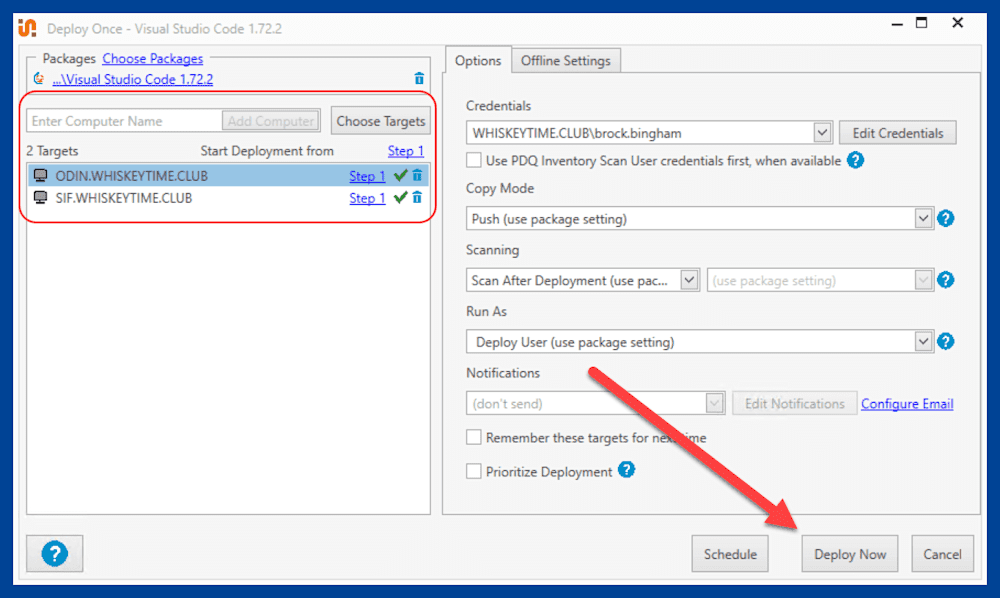This screenshot has height=598, width=1000.
Task: Click Deploy Now button
Action: click(849, 554)
